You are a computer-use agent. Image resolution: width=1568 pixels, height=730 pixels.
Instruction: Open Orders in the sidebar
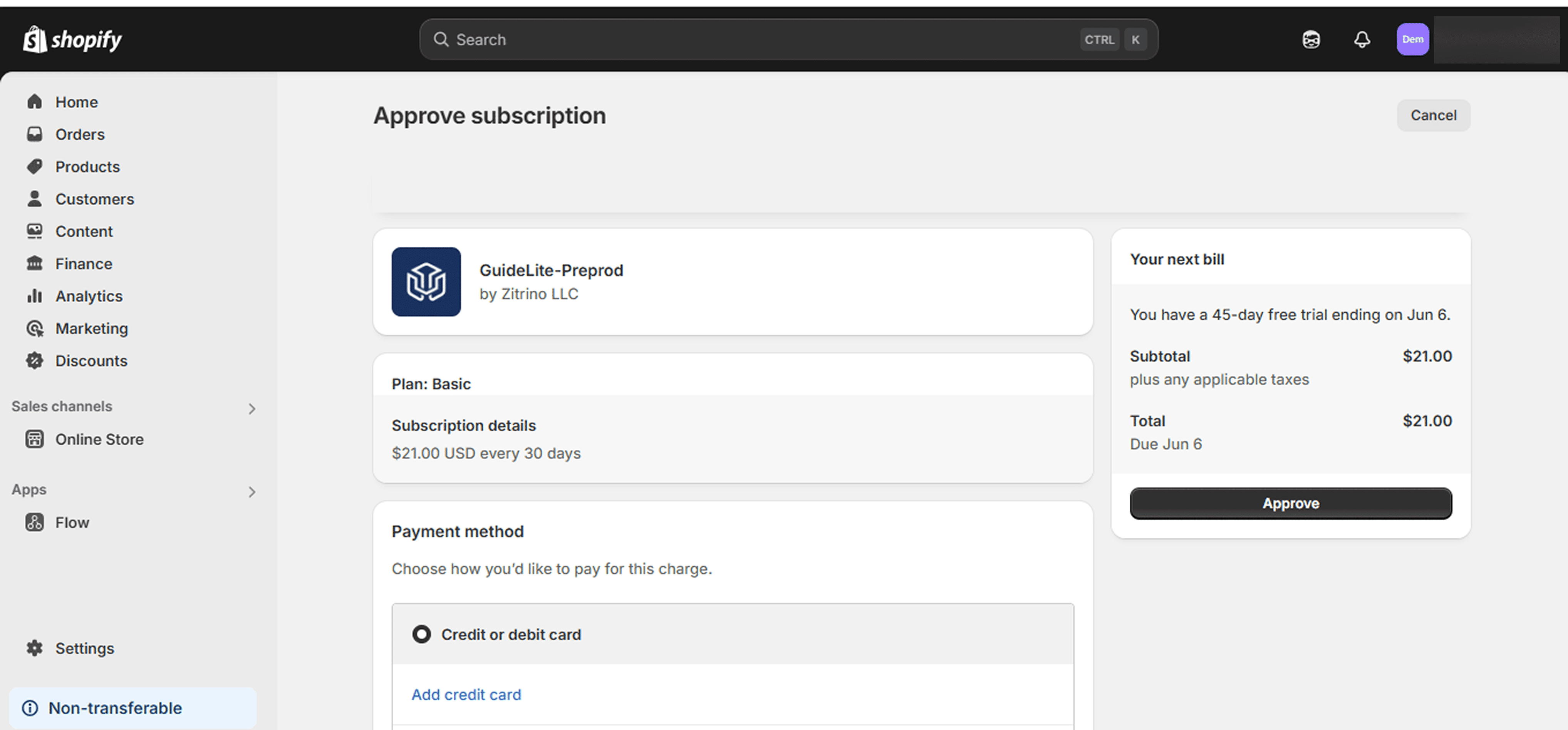tap(80, 134)
